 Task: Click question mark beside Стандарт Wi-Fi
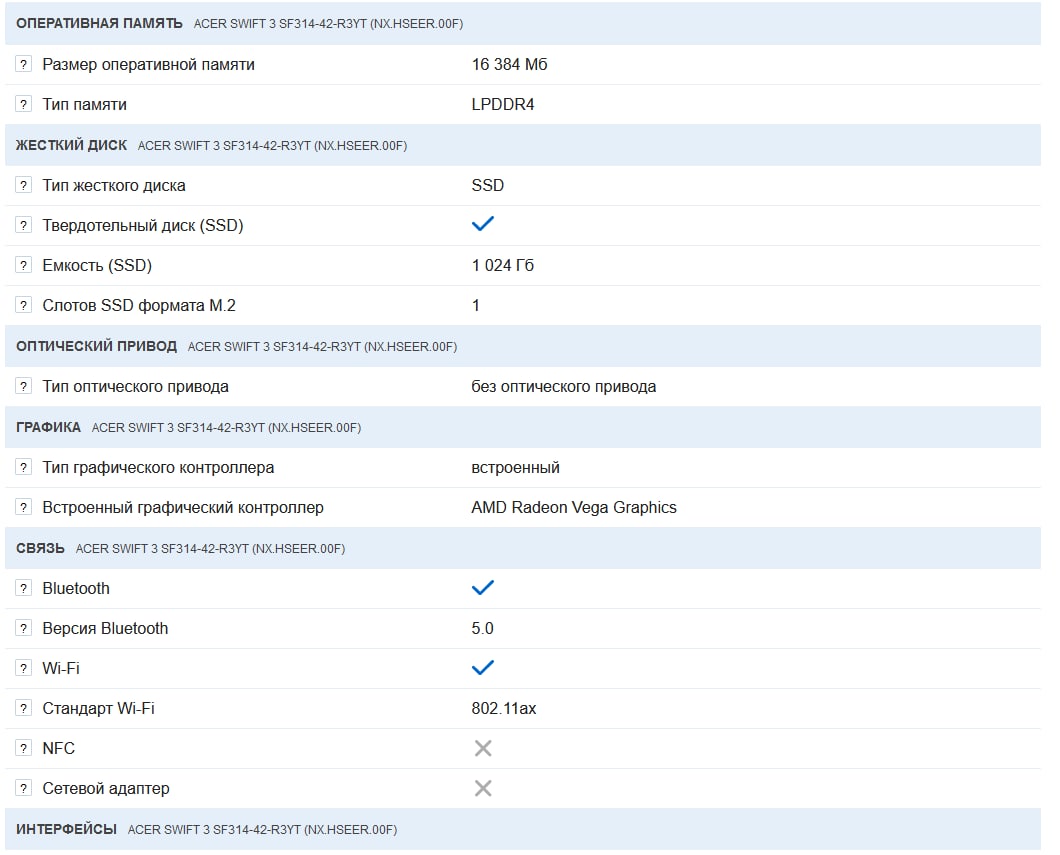24,708
